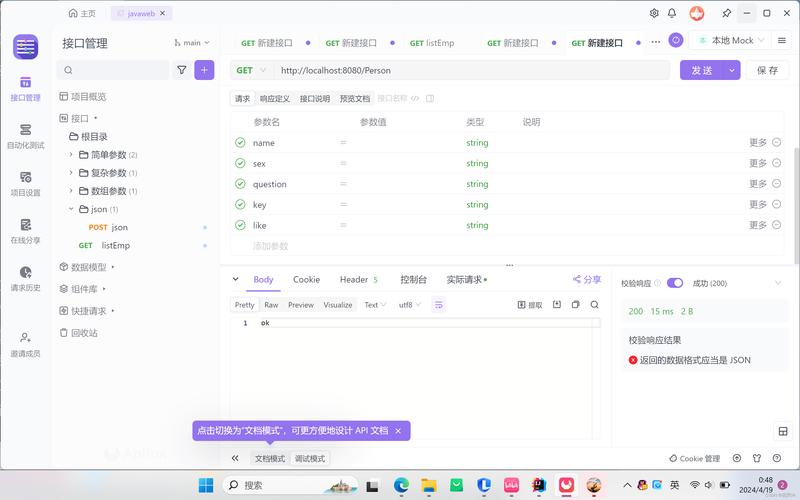Open the 自动化测试 sidebar section
The width and height of the screenshot is (800, 500).
(25, 136)
